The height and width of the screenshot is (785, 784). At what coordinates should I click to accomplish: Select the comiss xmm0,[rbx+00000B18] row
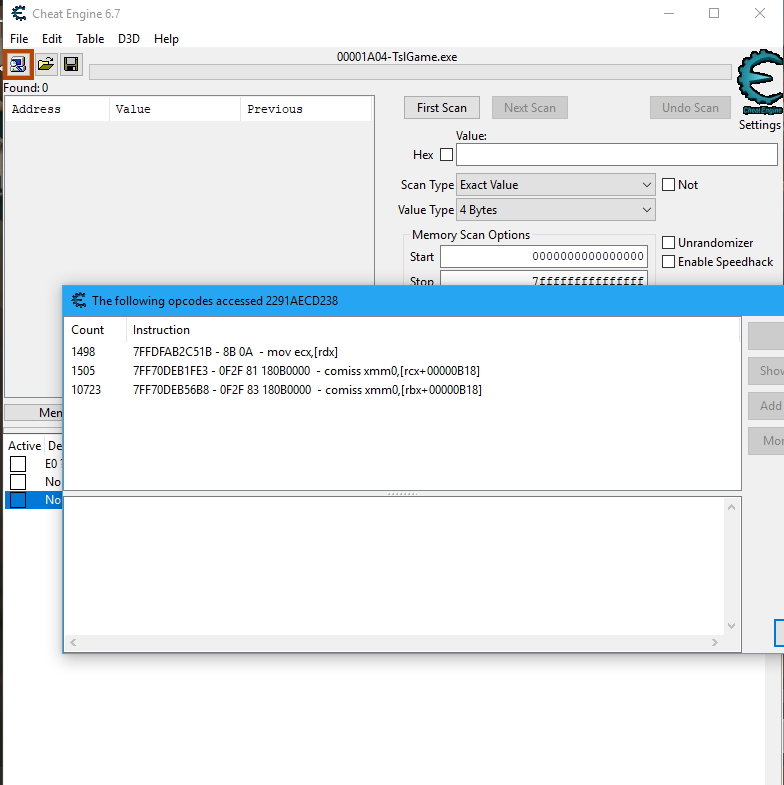[402, 390]
